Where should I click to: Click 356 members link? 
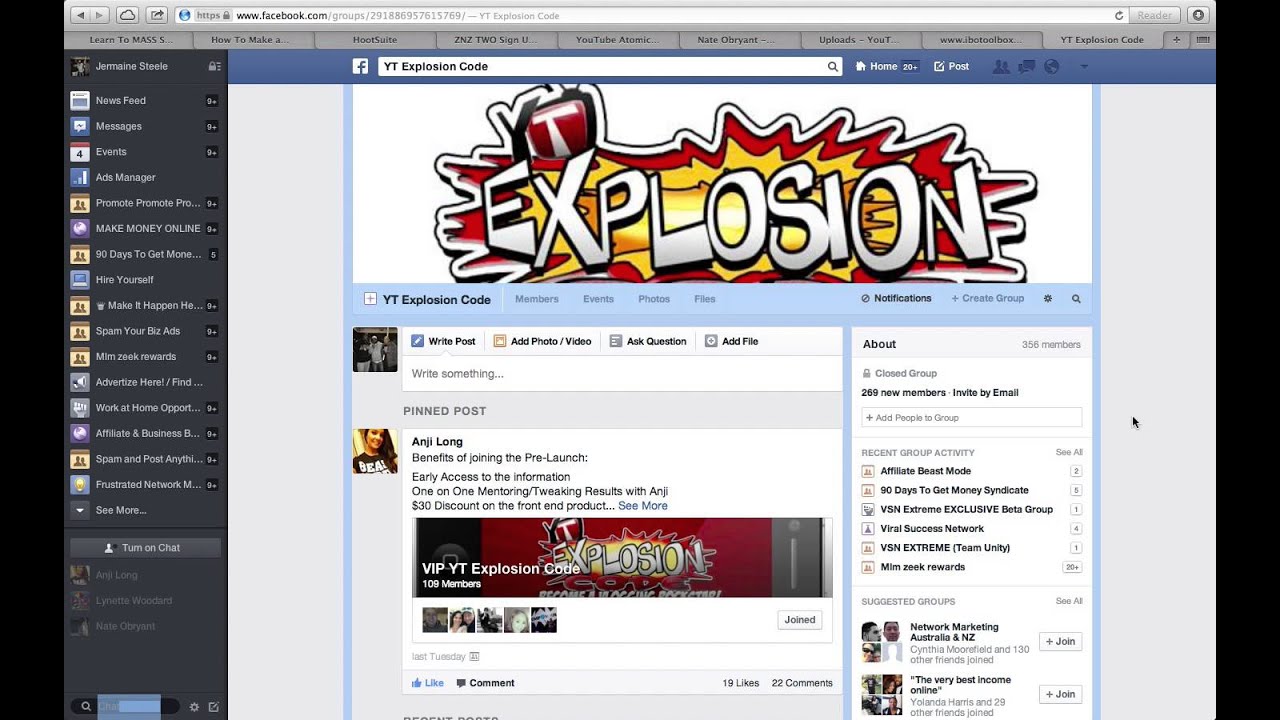tap(1051, 344)
